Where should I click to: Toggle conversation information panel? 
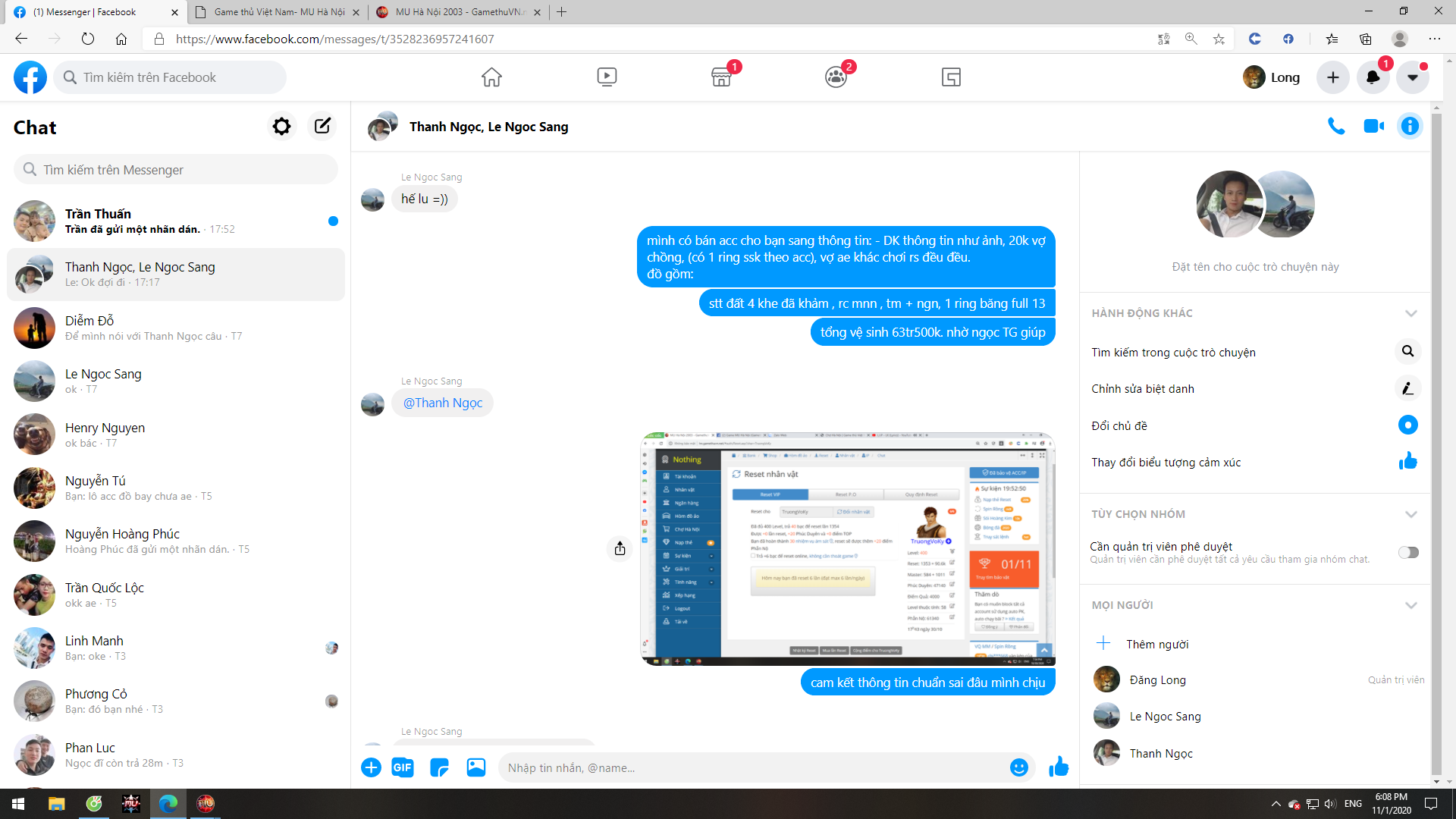1410,126
